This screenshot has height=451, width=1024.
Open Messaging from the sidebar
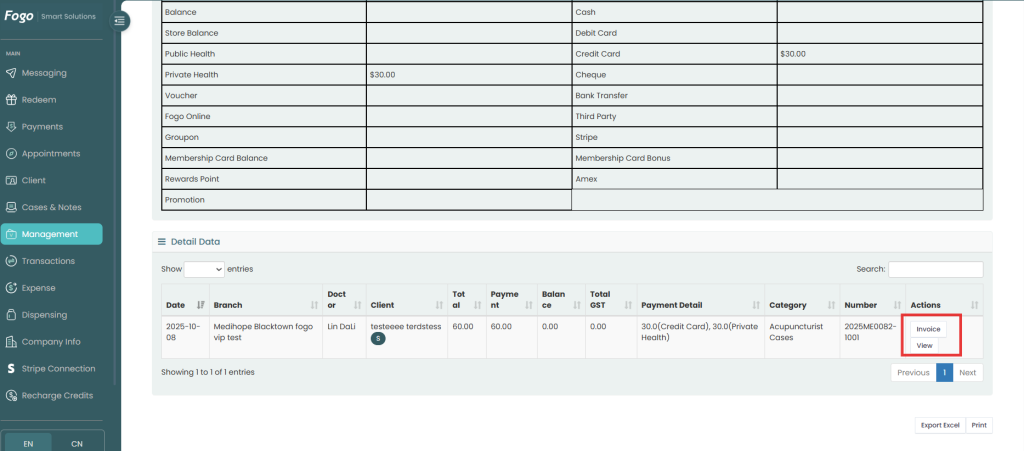[44, 73]
